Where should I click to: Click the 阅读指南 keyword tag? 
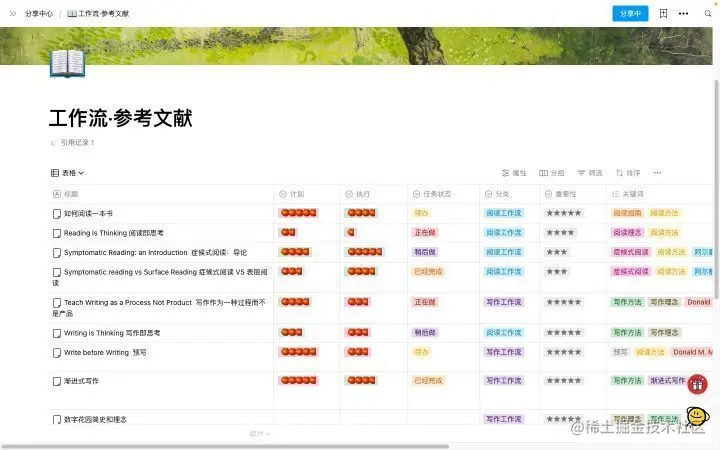tap(627, 213)
